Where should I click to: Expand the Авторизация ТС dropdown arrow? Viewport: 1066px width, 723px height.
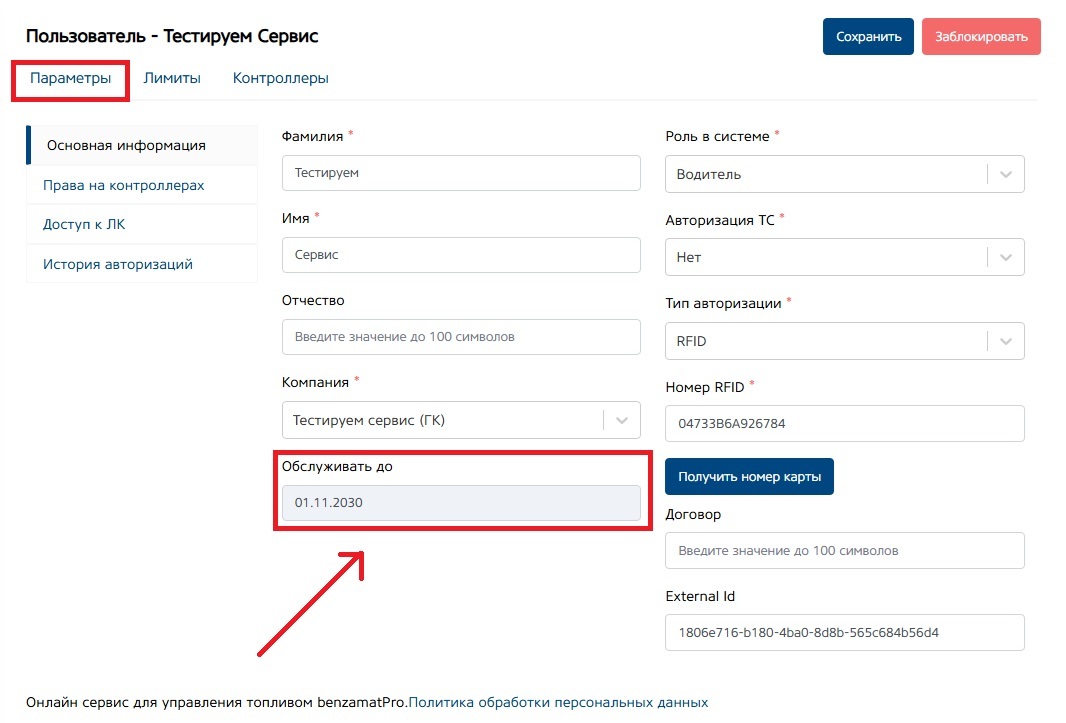point(1006,257)
